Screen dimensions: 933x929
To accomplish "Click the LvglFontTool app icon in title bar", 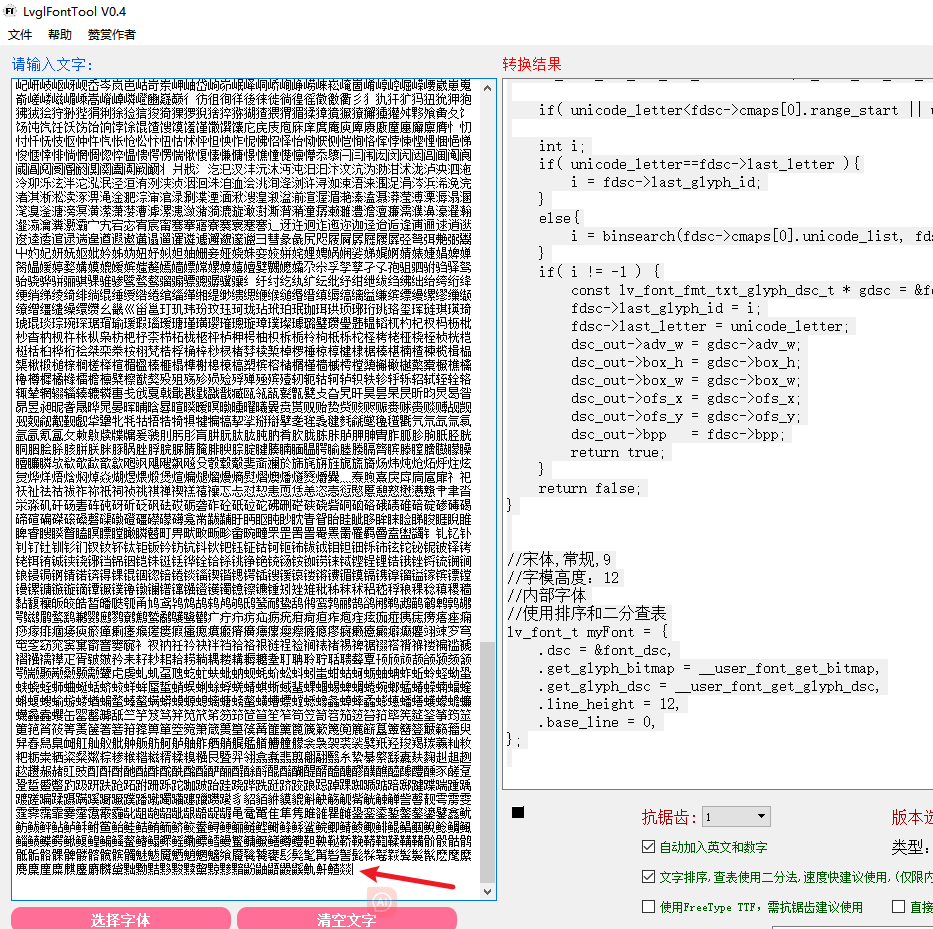I will (10, 11).
